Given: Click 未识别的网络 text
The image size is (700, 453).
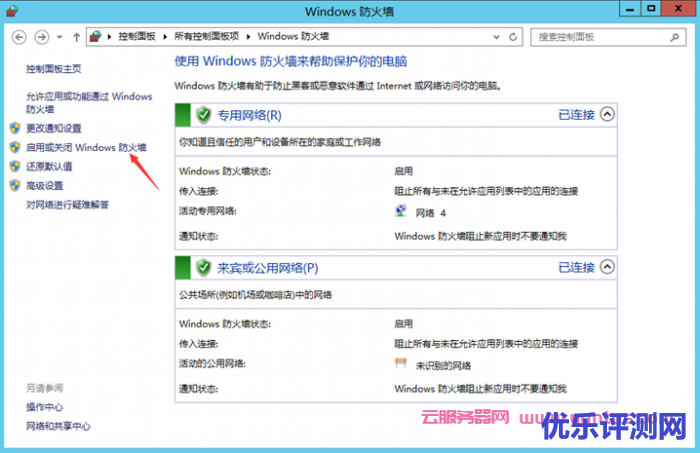Looking at the screenshot, I should [443, 366].
